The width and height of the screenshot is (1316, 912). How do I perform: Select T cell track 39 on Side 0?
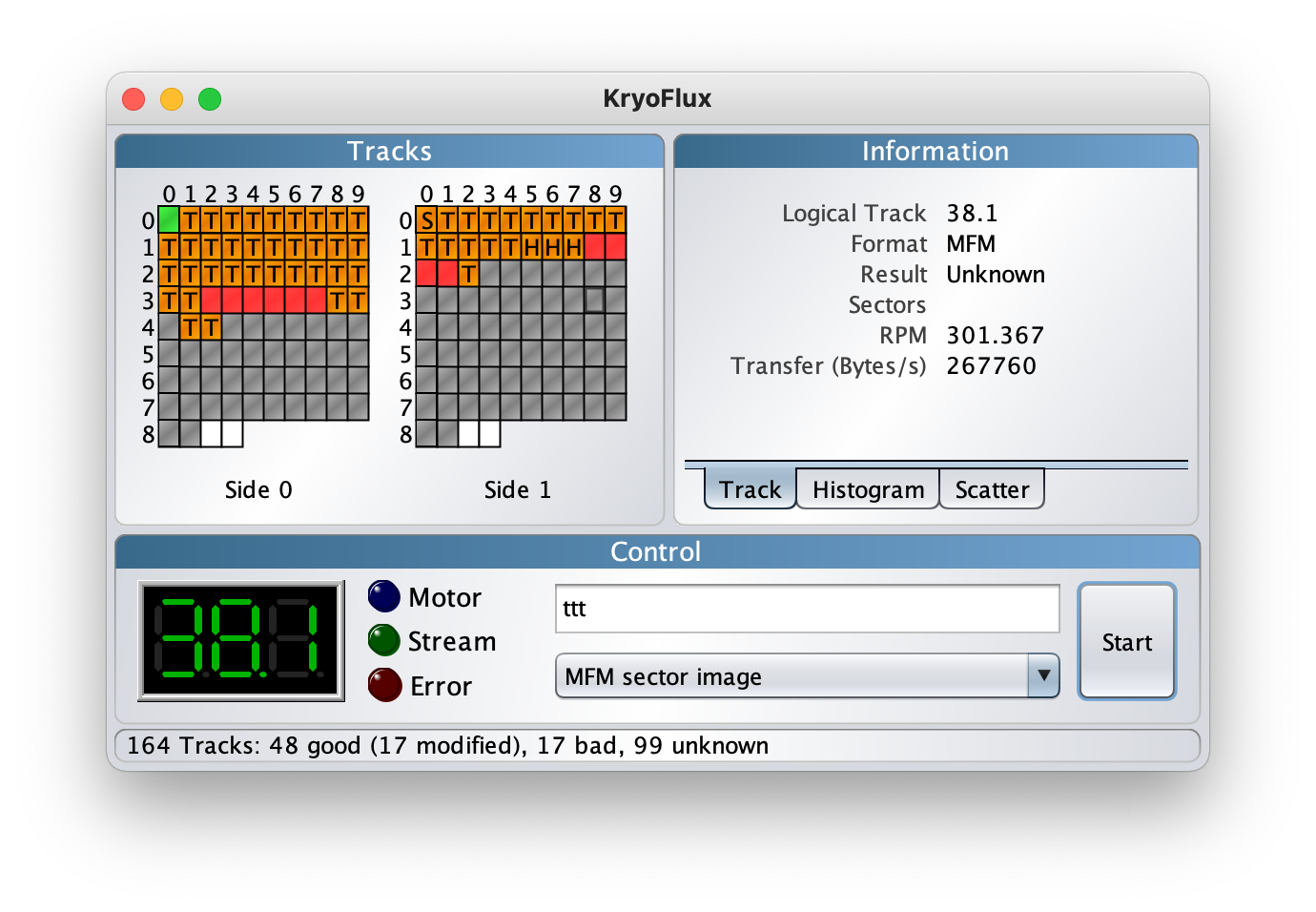[358, 301]
